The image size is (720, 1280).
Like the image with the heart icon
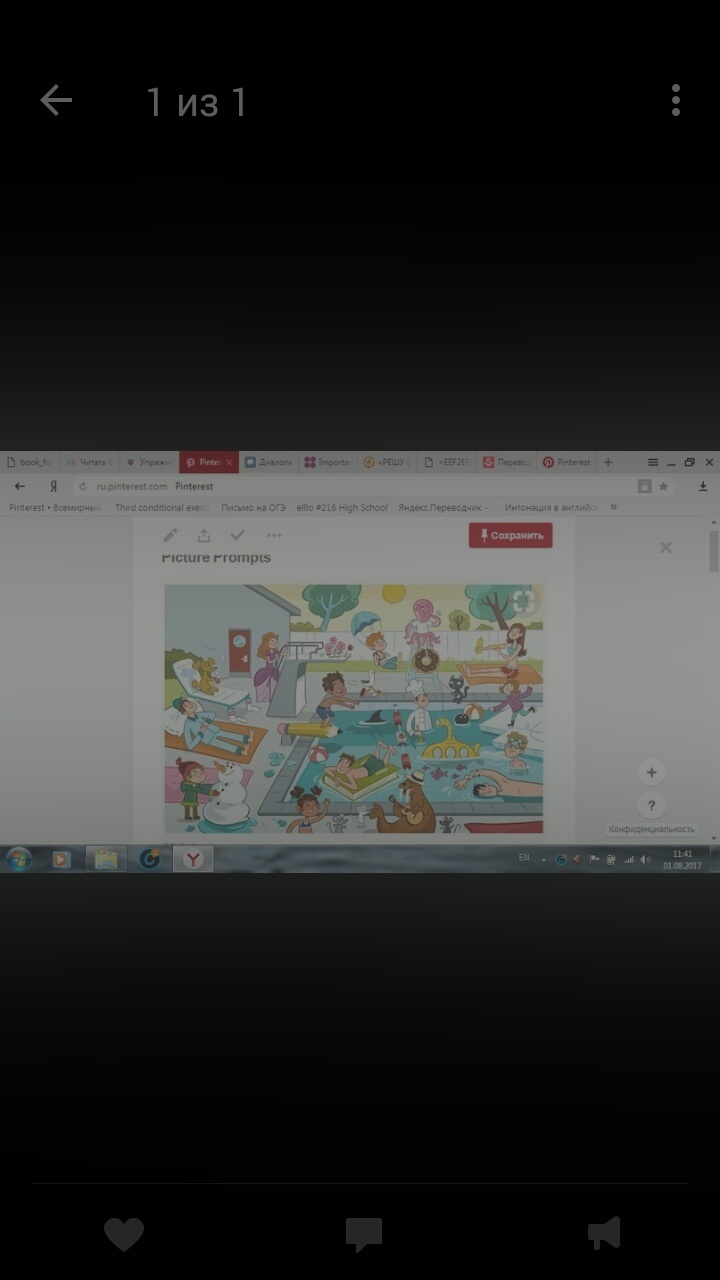124,1234
